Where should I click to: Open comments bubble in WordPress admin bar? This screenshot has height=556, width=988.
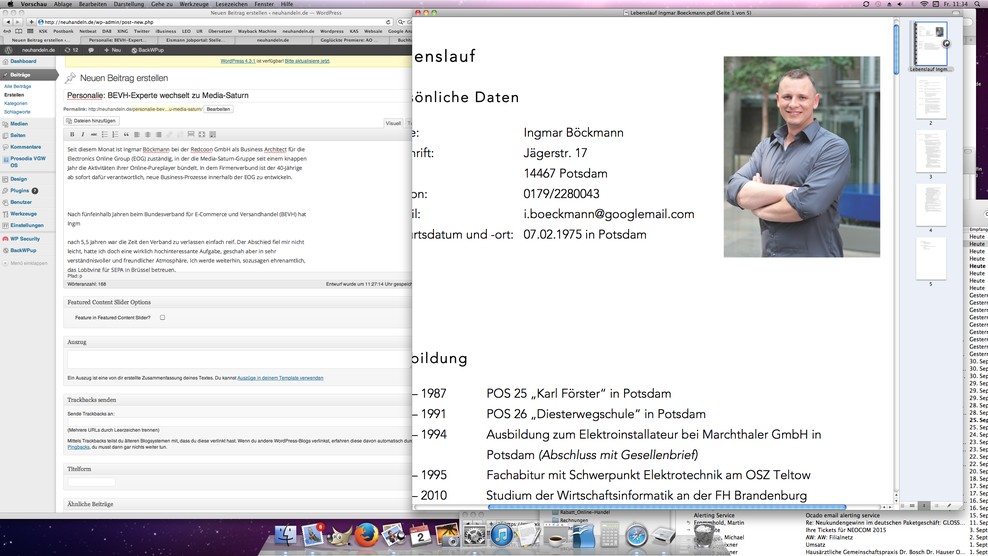click(x=91, y=50)
